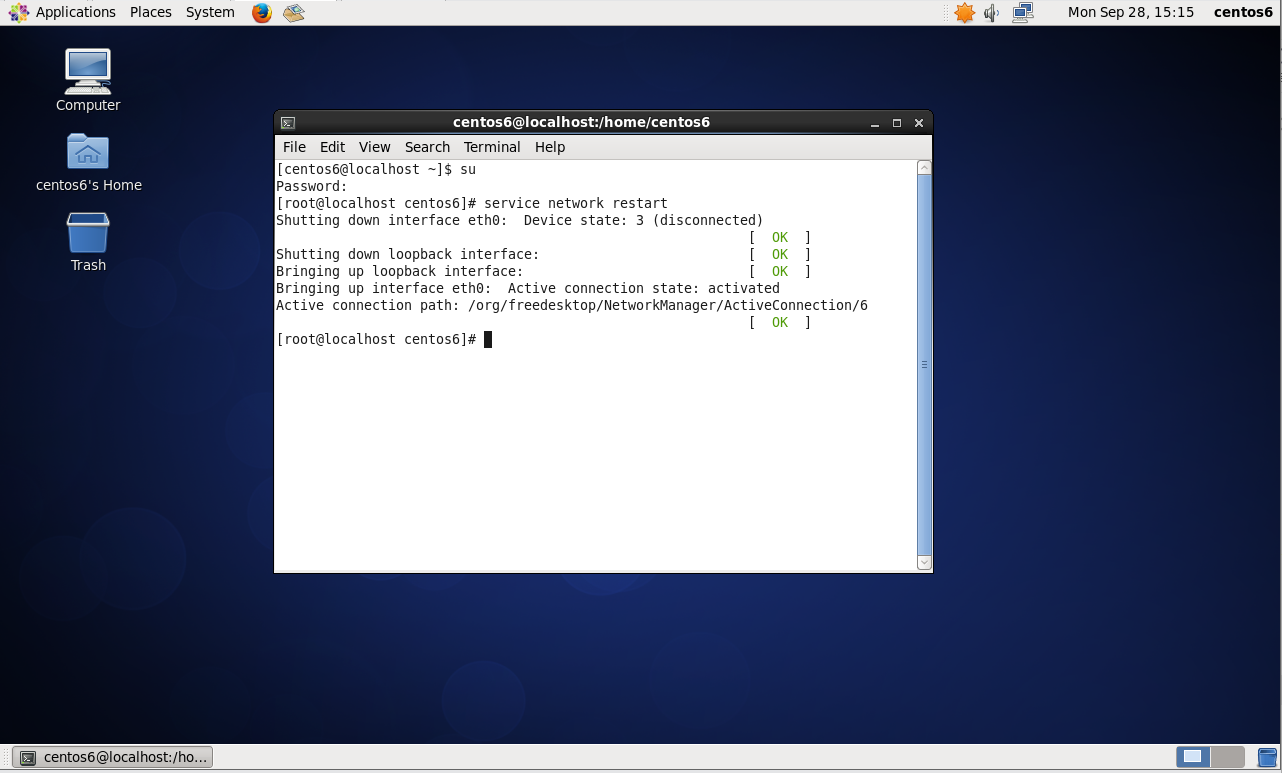Open the Search menu in the terminal
Screen dimensions: 1282x773
[427, 147]
